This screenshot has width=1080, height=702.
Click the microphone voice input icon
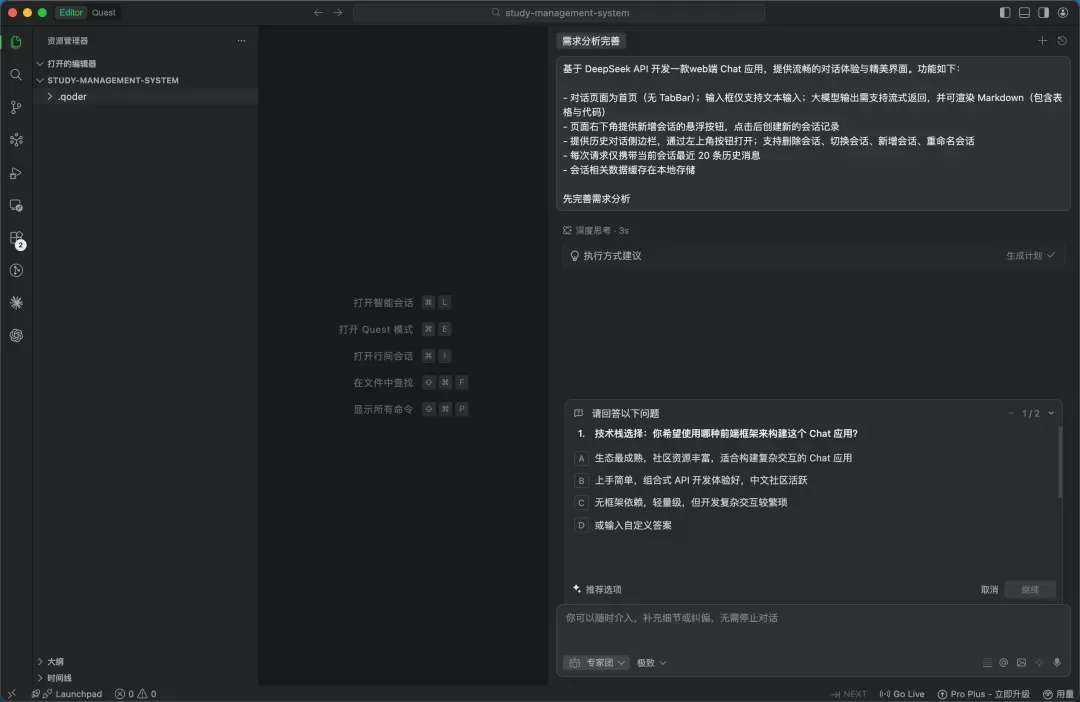(x=1057, y=663)
